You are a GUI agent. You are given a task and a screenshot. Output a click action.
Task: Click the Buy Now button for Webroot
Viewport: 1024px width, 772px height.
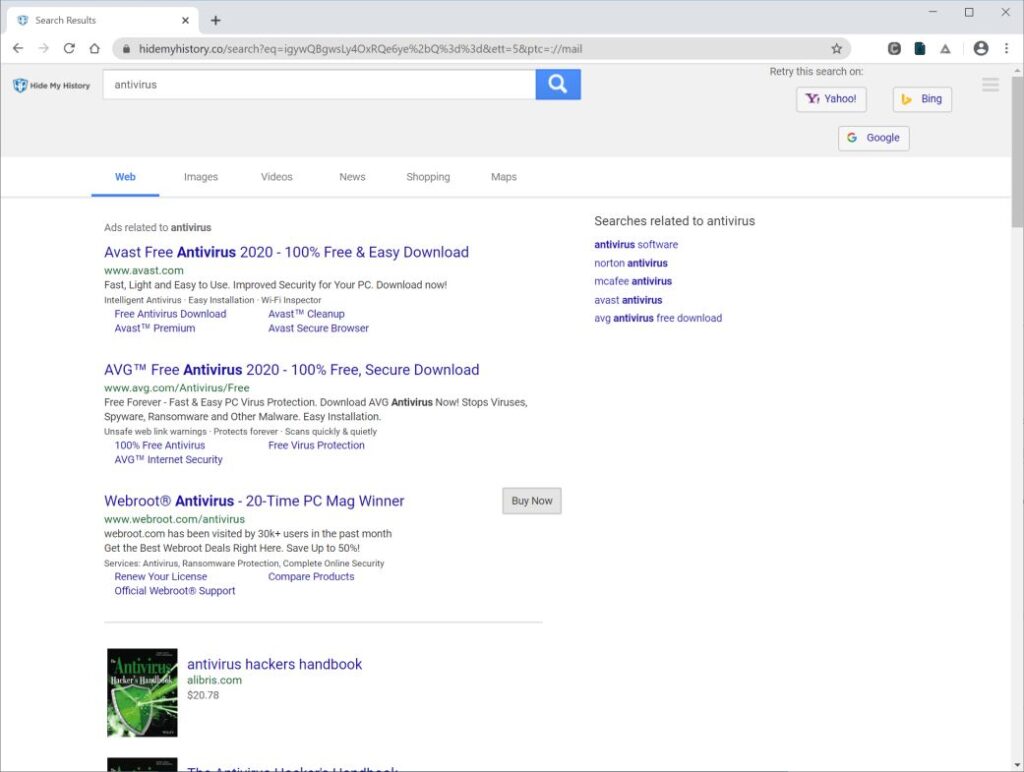click(532, 501)
